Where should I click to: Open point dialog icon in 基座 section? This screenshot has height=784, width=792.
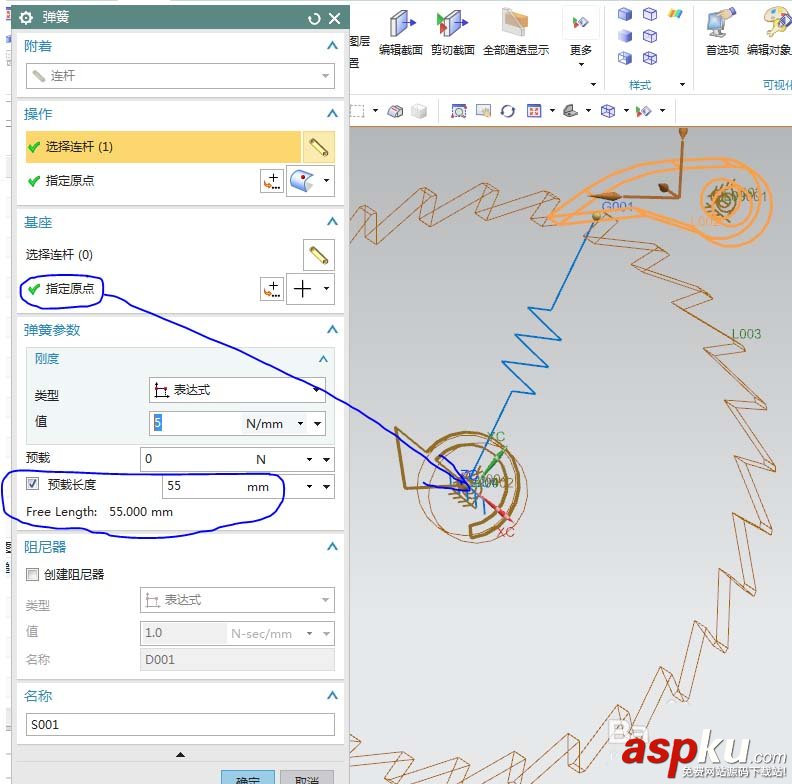[272, 289]
